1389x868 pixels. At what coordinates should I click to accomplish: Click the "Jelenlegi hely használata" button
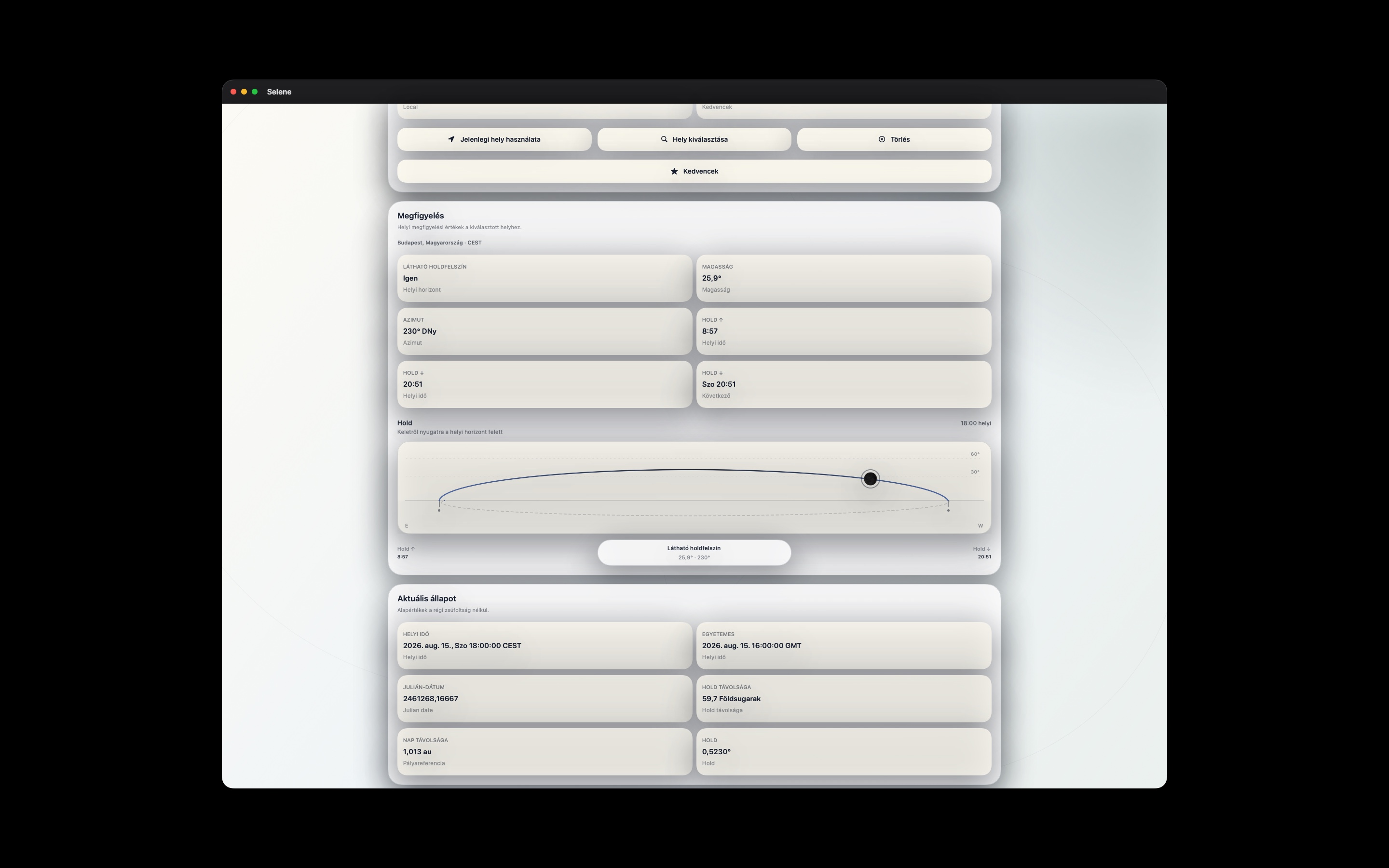[494, 139]
